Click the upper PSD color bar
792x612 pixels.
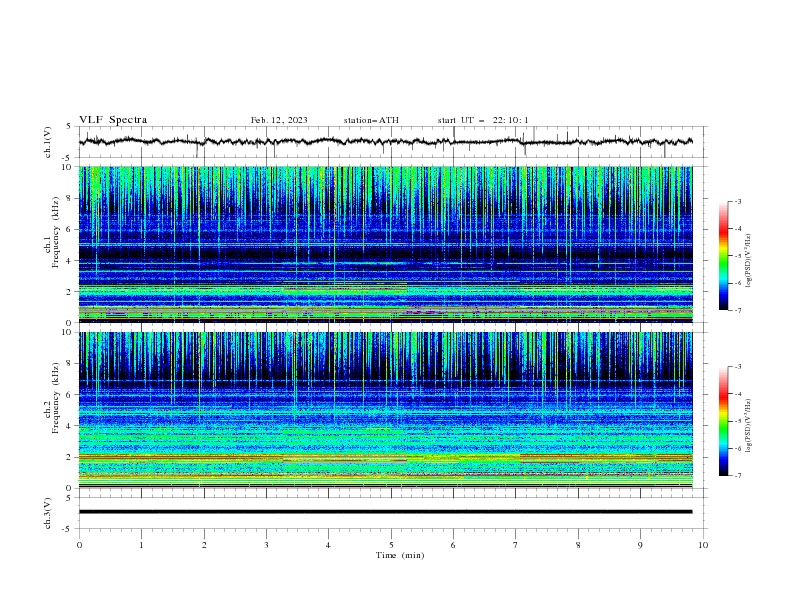click(x=723, y=256)
